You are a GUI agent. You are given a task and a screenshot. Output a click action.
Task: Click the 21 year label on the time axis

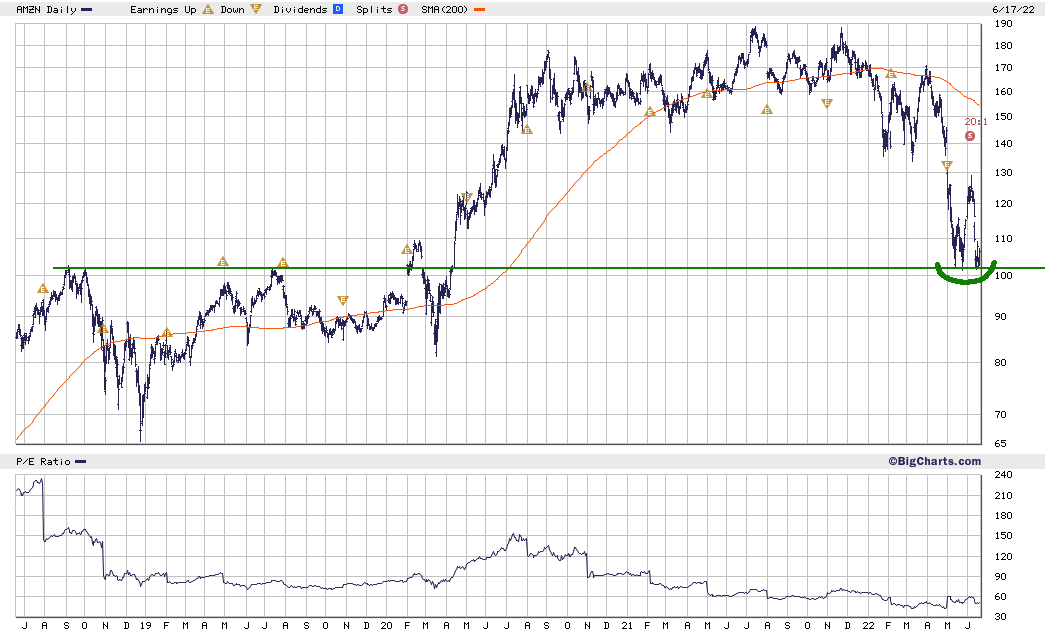pos(626,626)
